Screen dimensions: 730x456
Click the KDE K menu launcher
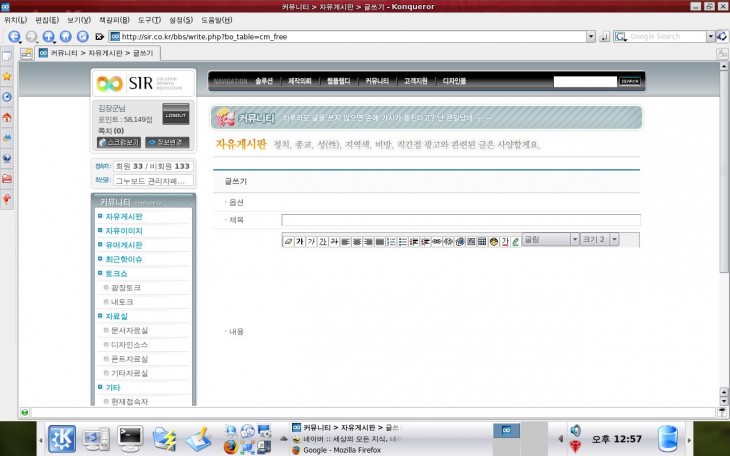point(61,438)
